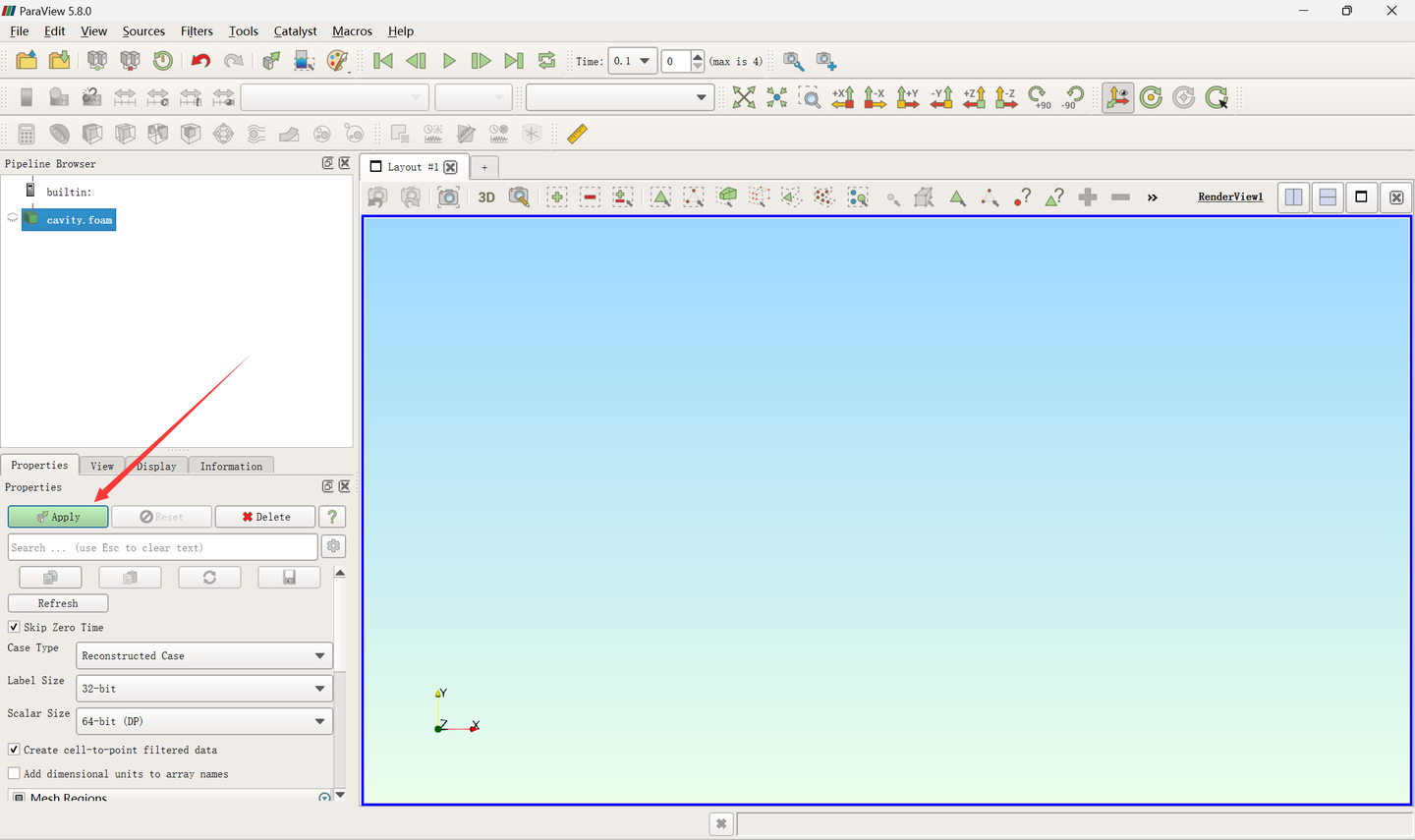Image resolution: width=1415 pixels, height=840 pixels.
Task: Toggle the Skip Zero Time checkbox
Action: 14,627
